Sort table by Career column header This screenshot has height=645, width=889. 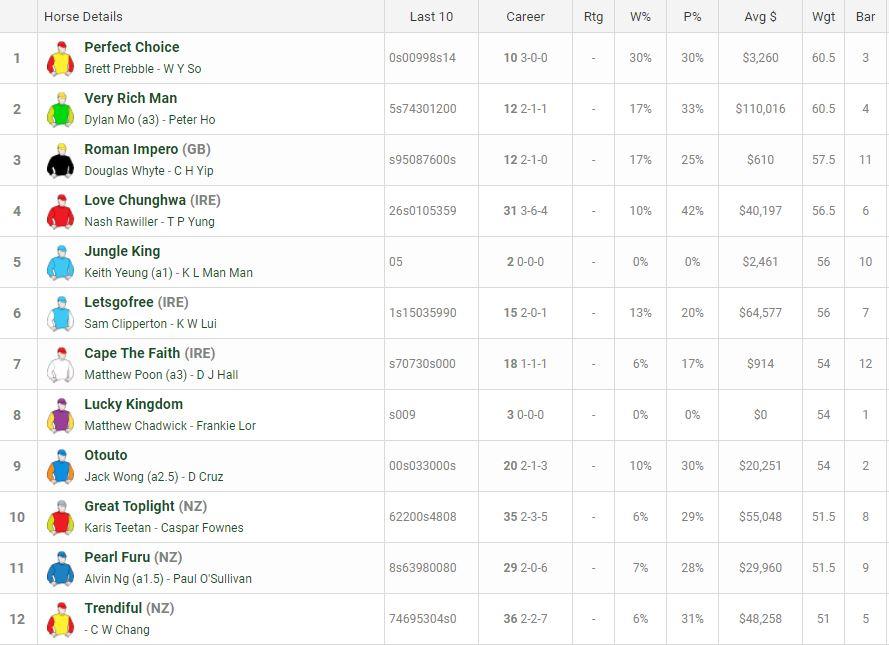526,16
